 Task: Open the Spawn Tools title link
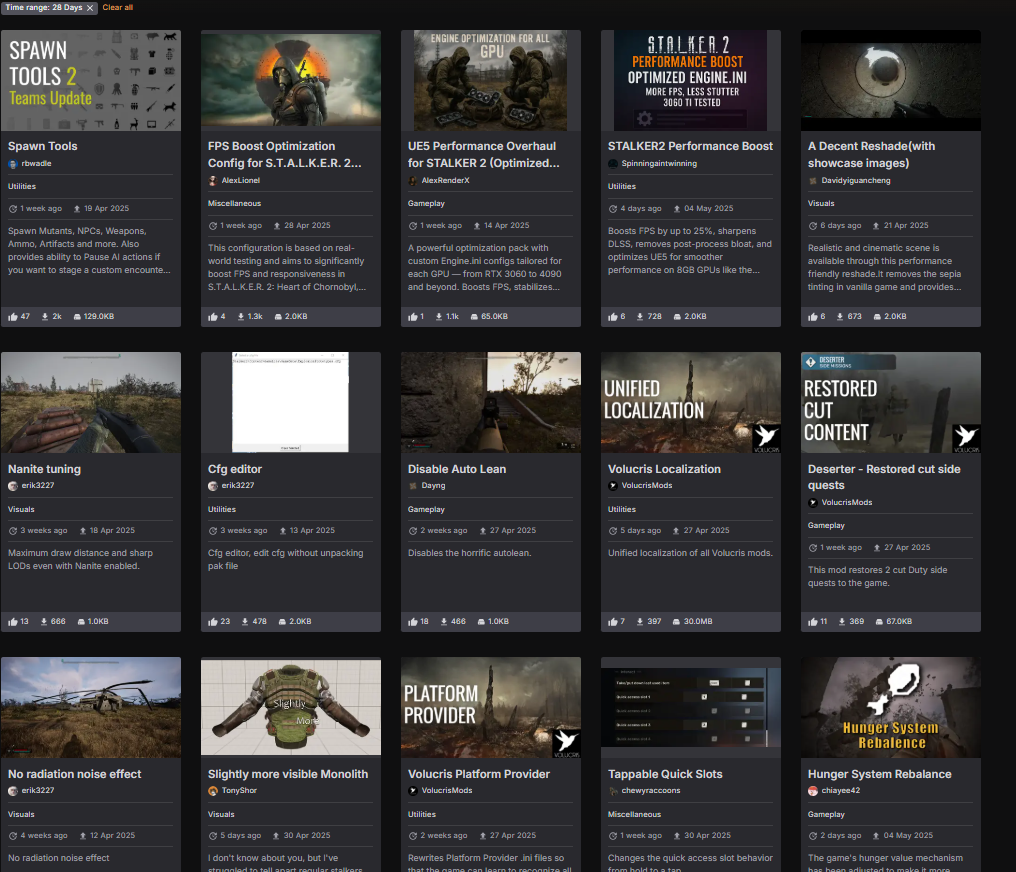pyautogui.click(x=43, y=146)
